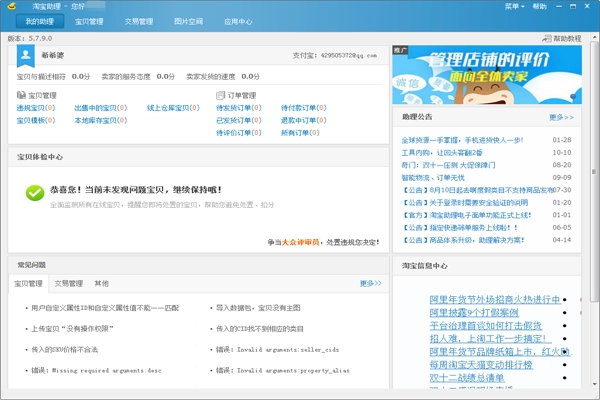Open news 阿里年货节品牌纸箱上市
The height and width of the screenshot is (400, 600).
[500, 352]
